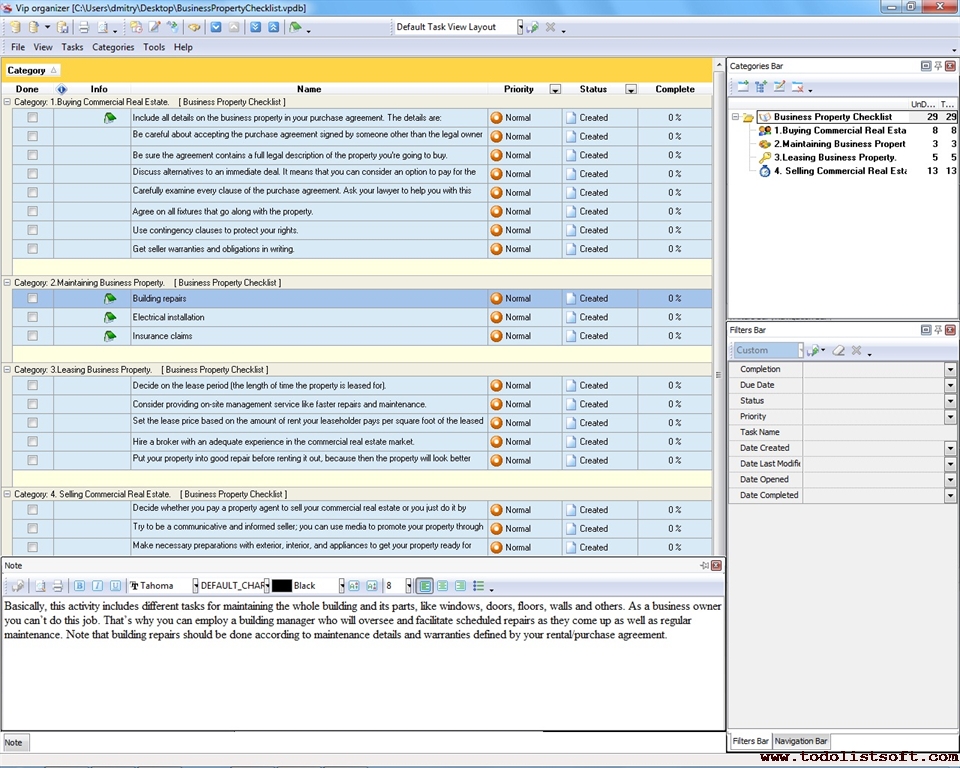Click the bullet list icon in Note toolbar
The width and height of the screenshot is (960, 768).
[x=479, y=586]
